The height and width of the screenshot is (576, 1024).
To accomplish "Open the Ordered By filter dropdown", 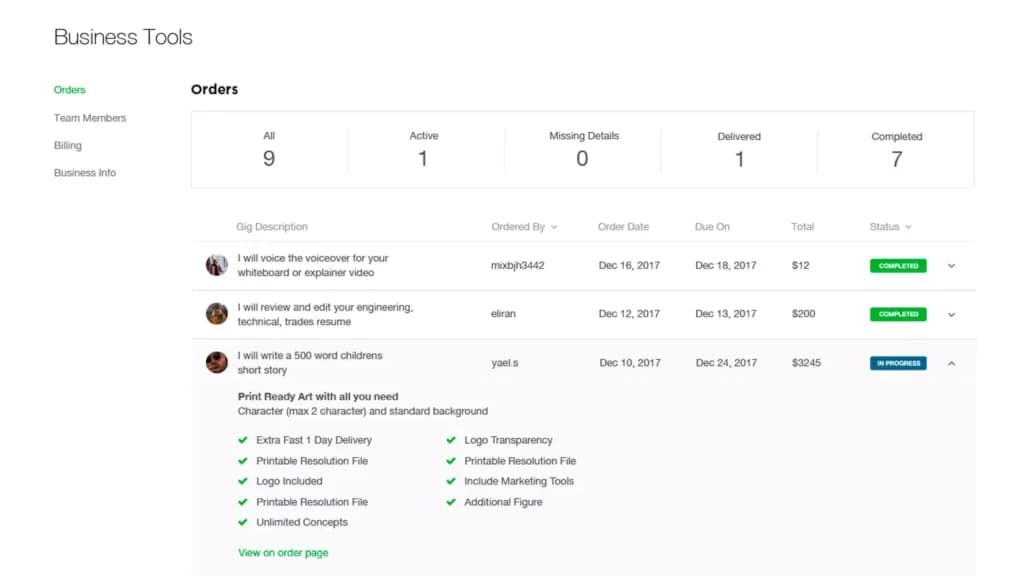I will tap(524, 227).
